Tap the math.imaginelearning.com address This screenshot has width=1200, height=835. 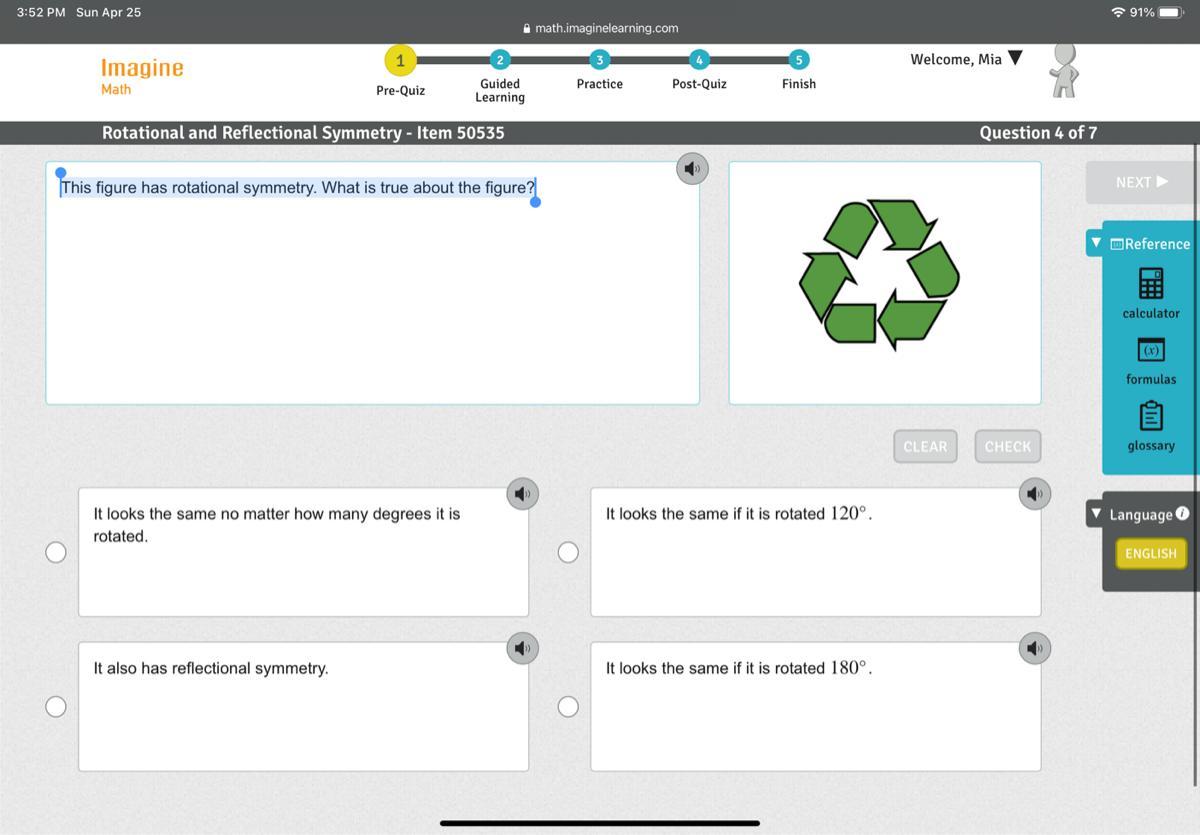point(607,28)
